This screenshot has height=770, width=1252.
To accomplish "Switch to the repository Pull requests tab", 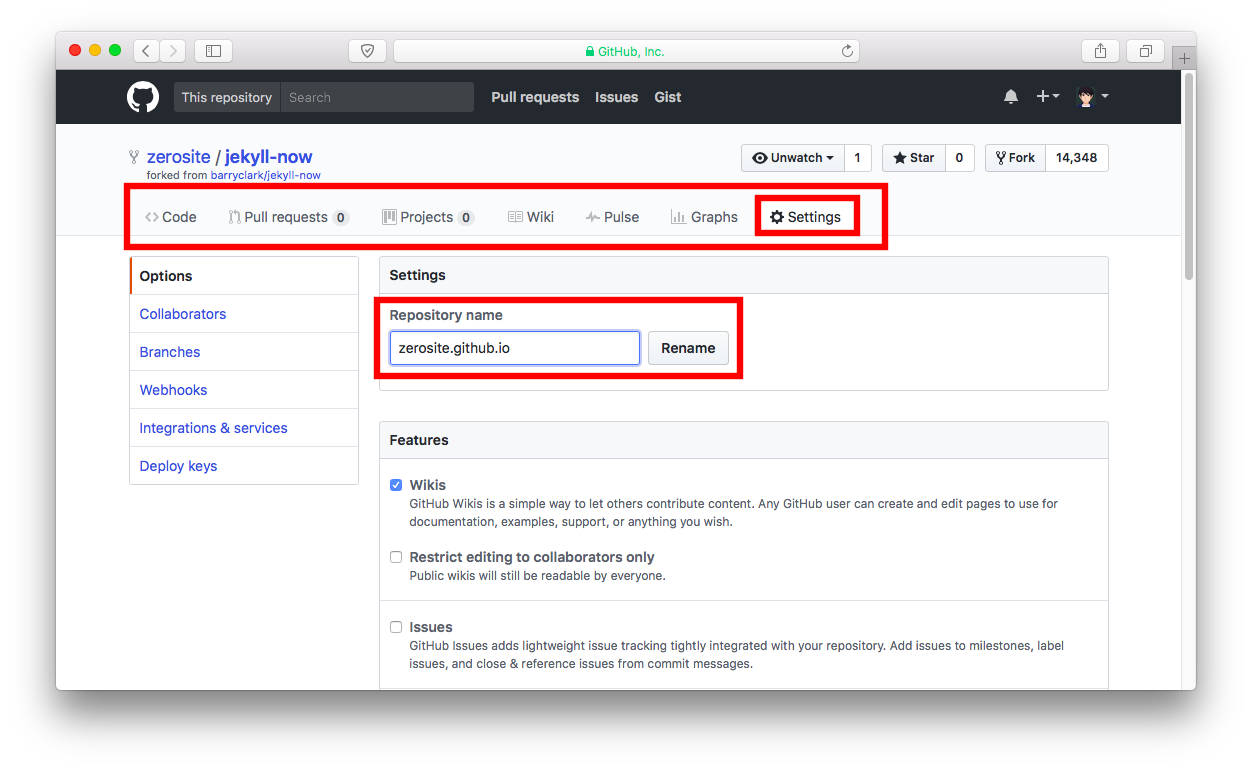I will [x=288, y=217].
